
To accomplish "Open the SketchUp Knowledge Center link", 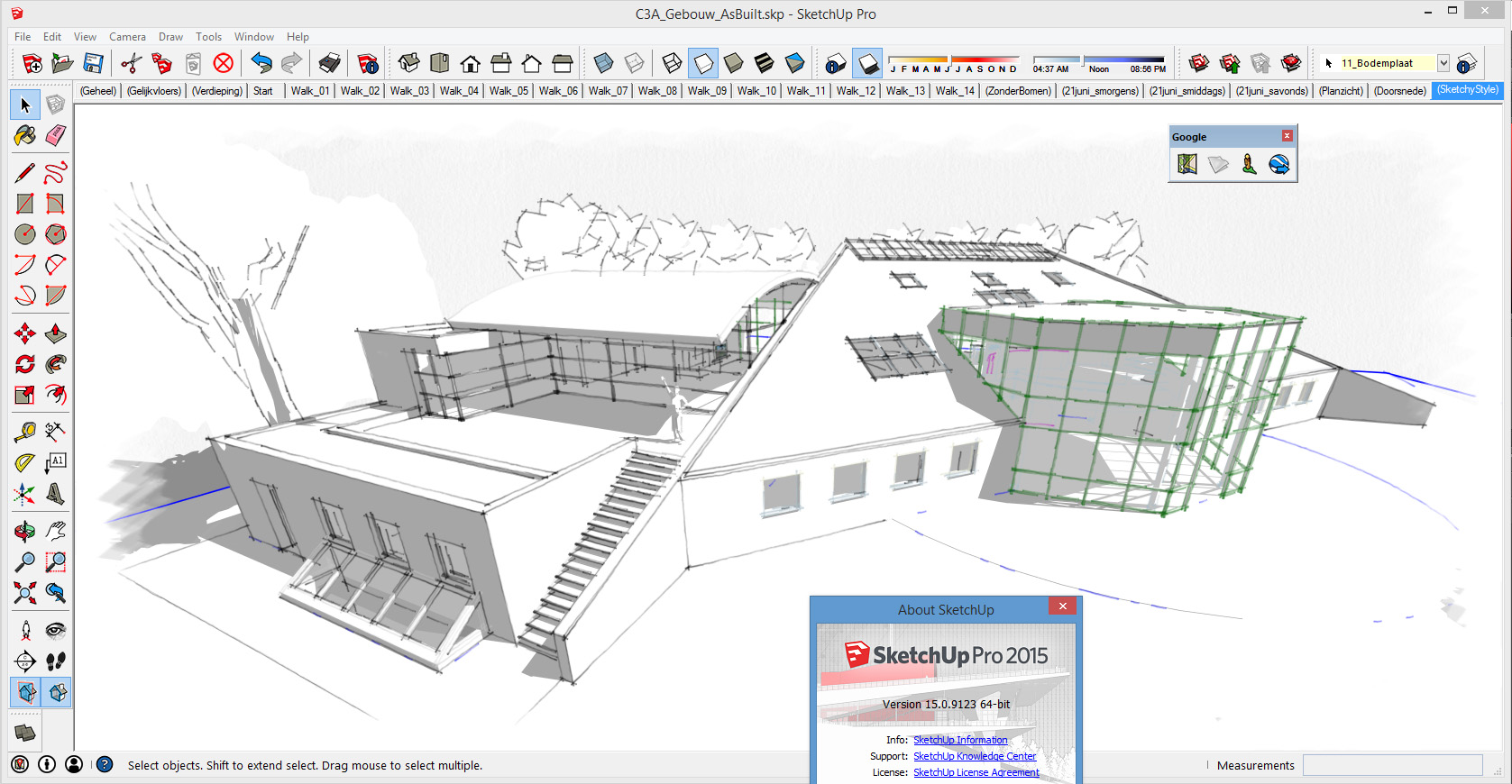I will (x=975, y=756).
